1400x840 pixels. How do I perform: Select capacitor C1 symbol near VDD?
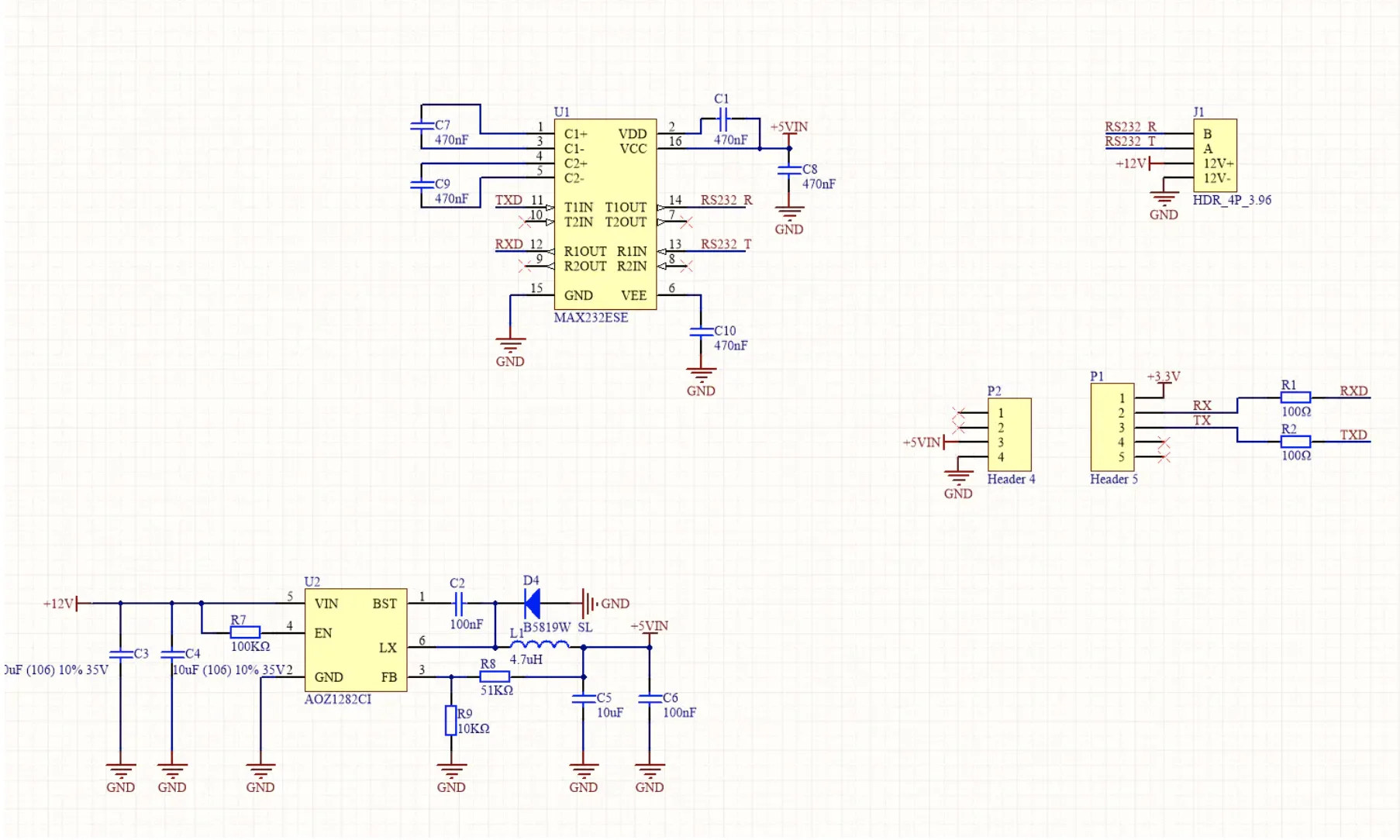[x=722, y=119]
